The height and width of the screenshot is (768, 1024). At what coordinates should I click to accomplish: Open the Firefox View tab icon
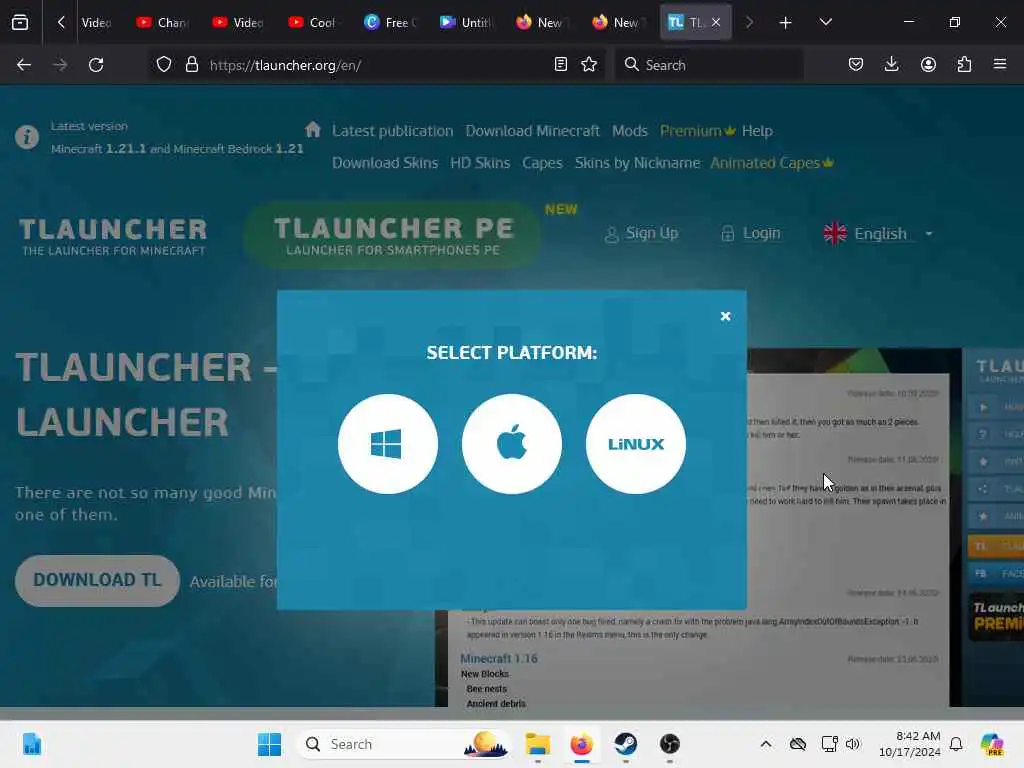tap(20, 22)
